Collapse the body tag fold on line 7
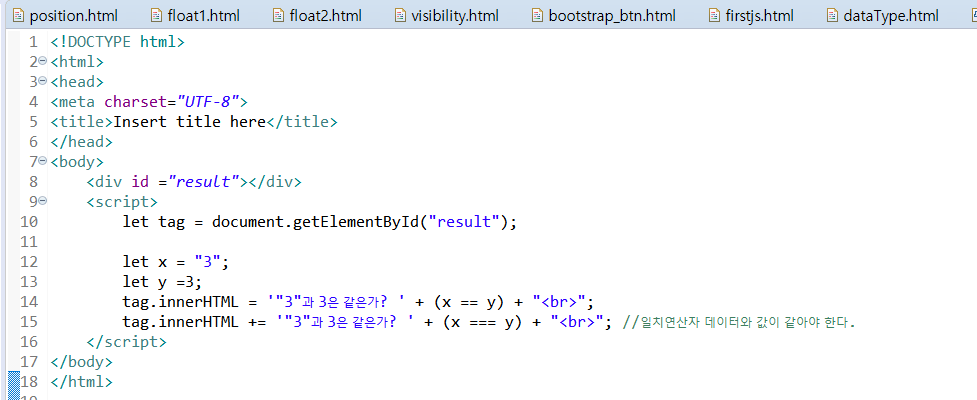Viewport: 977px width, 400px height. pos(42,161)
